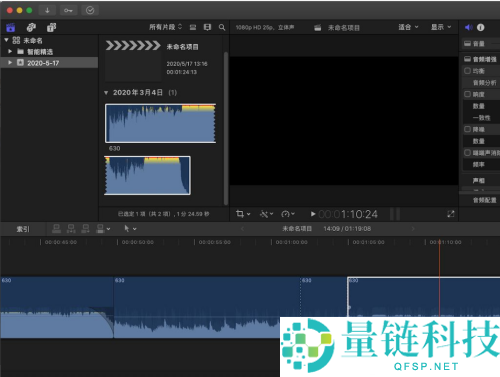Enable the 均衡 checkbox
Image resolution: width=500 pixels, height=377 pixels.
pos(467,71)
